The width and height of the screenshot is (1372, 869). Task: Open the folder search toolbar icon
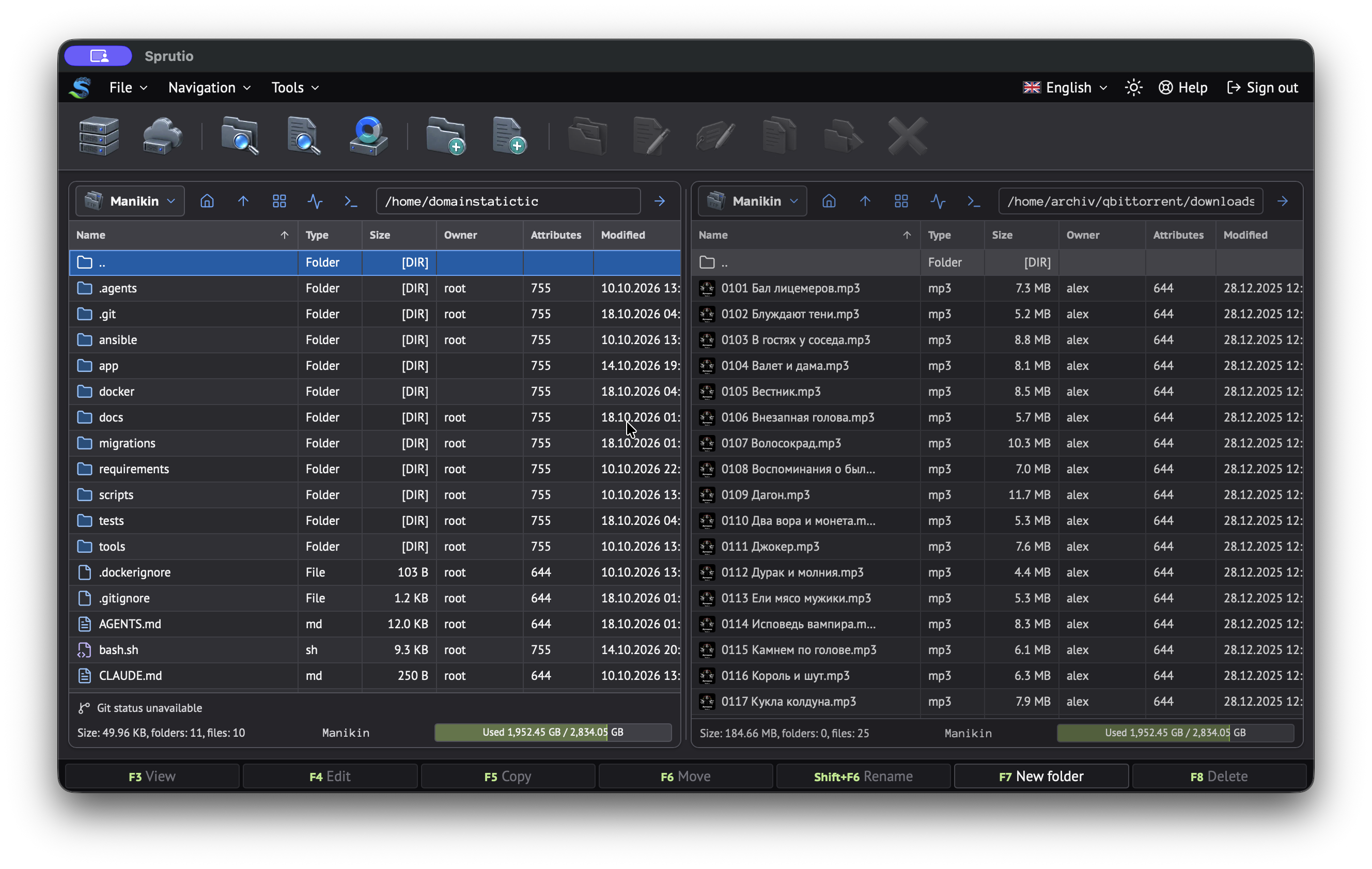click(239, 136)
